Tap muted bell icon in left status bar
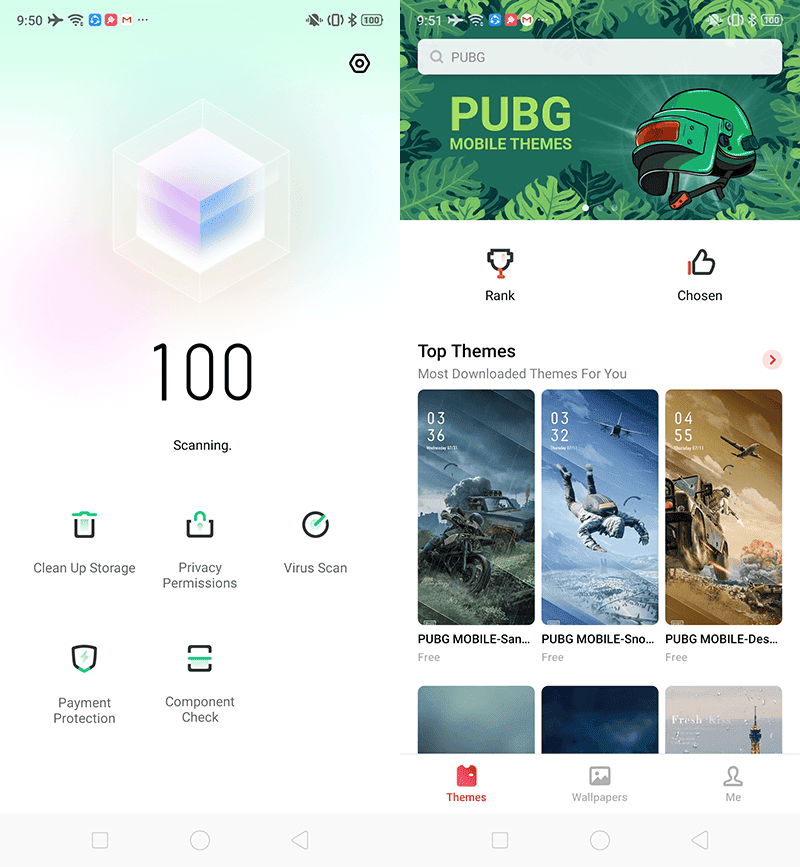Screen dimensions: 800x867 click(x=314, y=20)
